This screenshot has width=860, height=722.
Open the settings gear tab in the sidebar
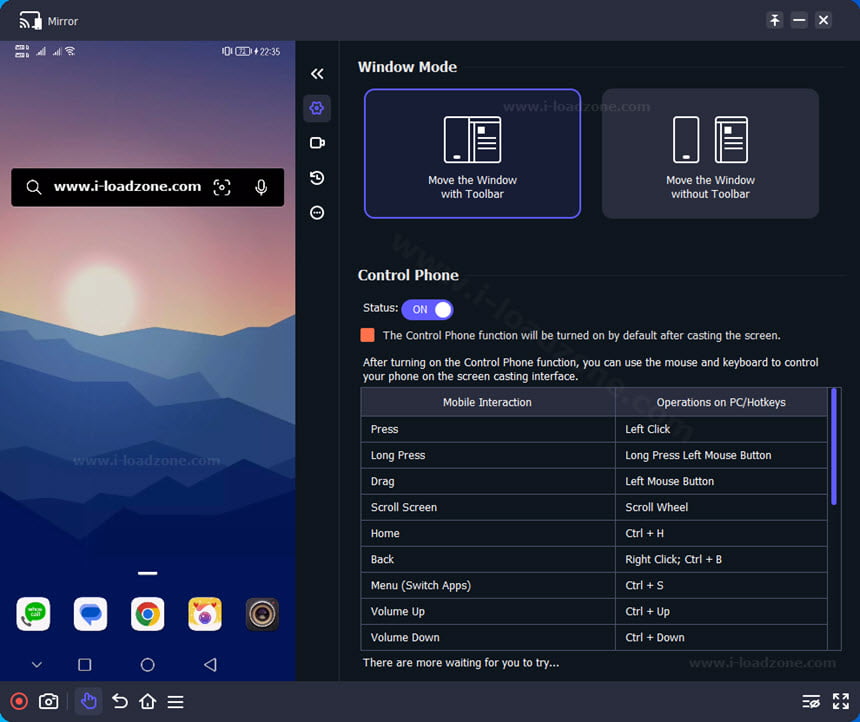coord(317,108)
